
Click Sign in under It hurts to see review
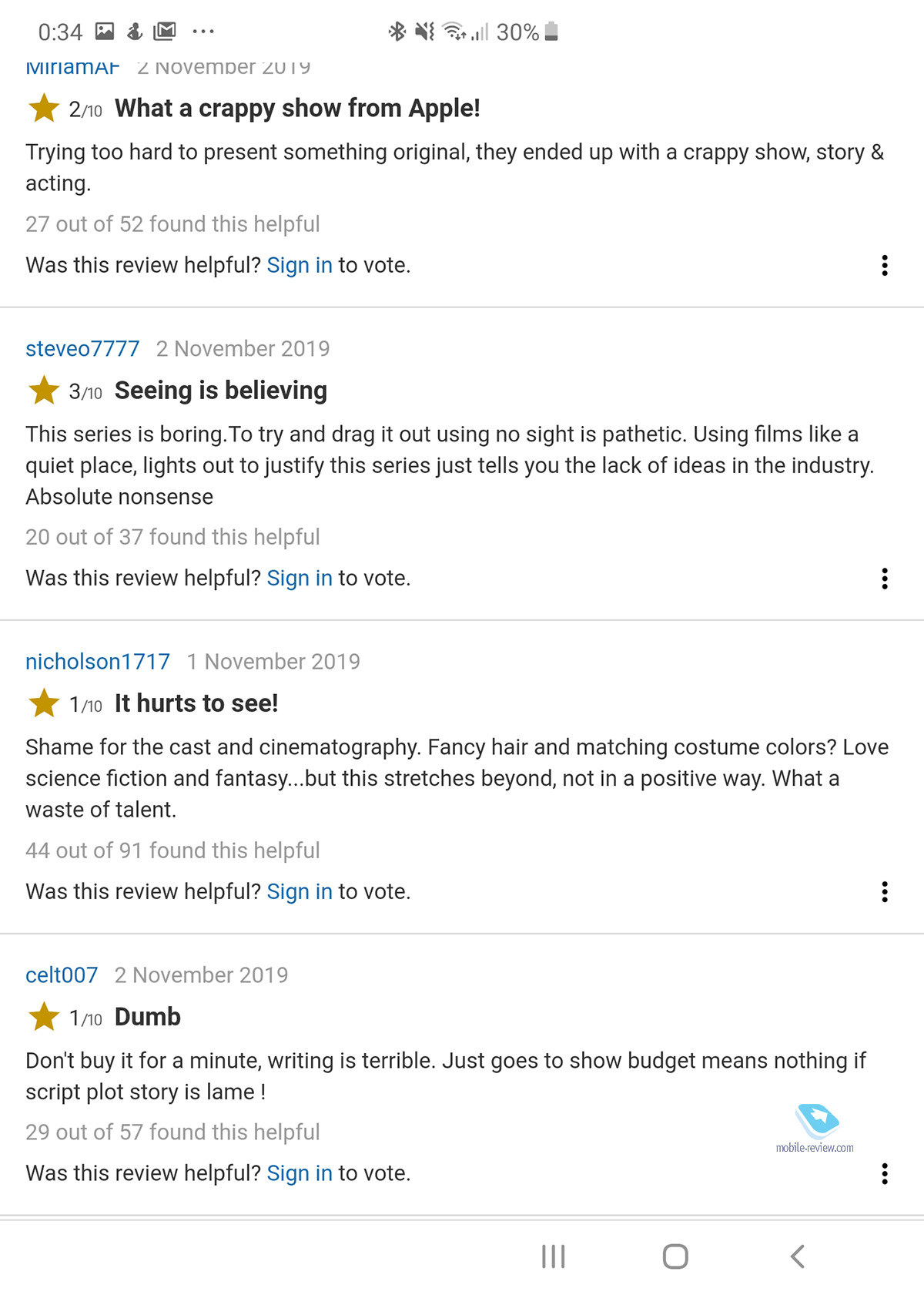click(300, 891)
